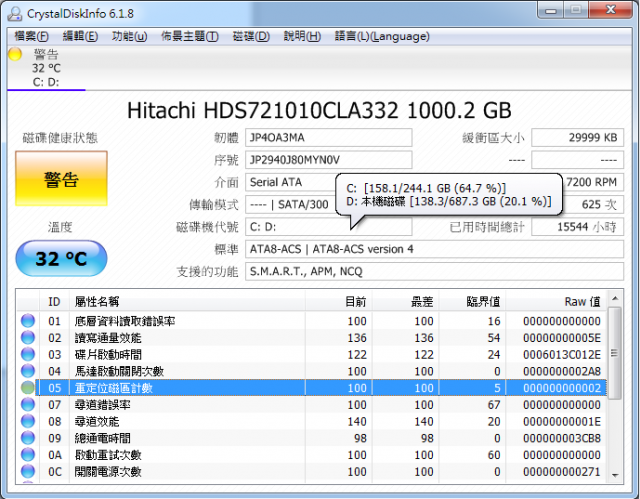Click the standard field ATA8-ACS version 4
640x499 pixels.
coord(434,249)
